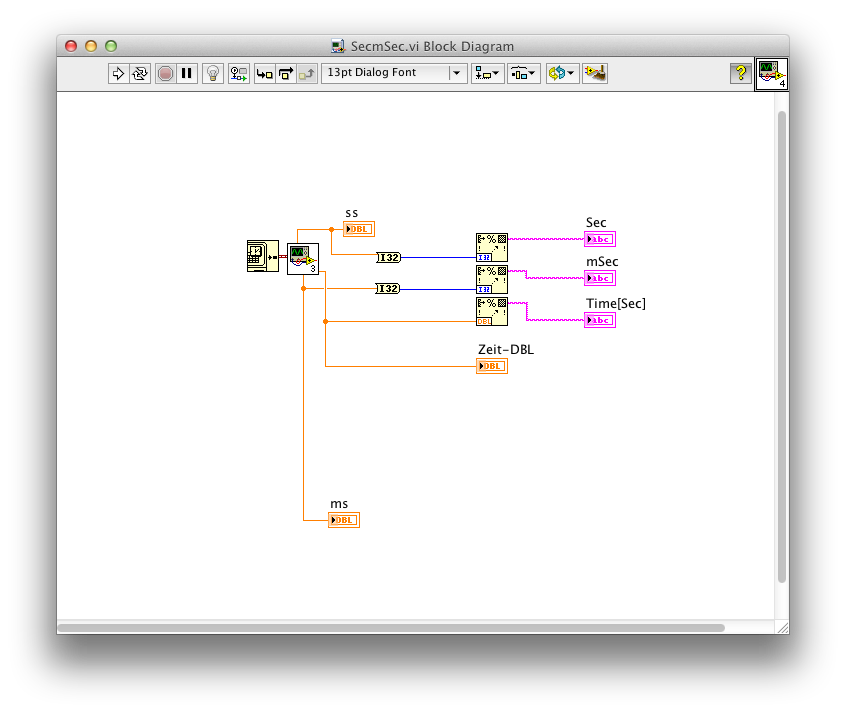Click the Run arrow button
Screen dimensions: 846x713
tap(118, 73)
